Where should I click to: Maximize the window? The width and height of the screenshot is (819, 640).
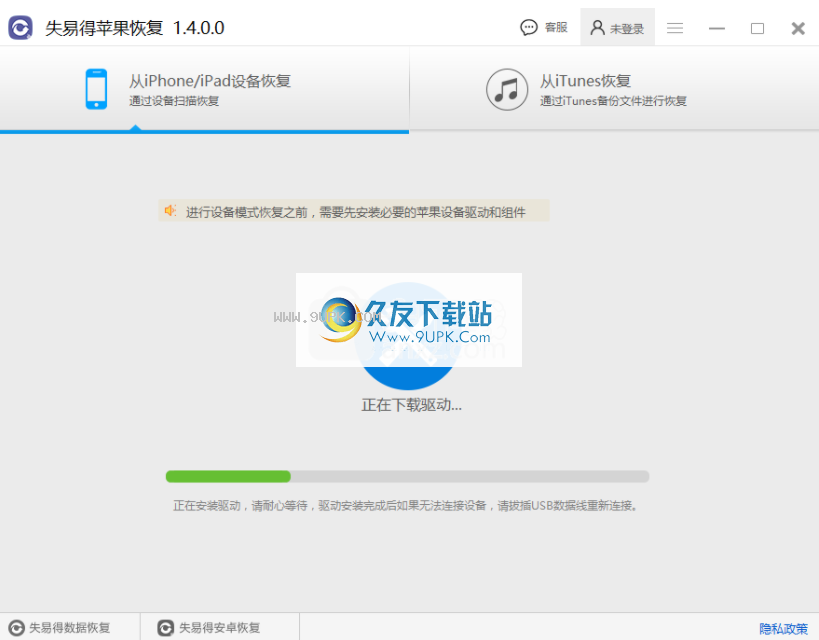tap(757, 28)
